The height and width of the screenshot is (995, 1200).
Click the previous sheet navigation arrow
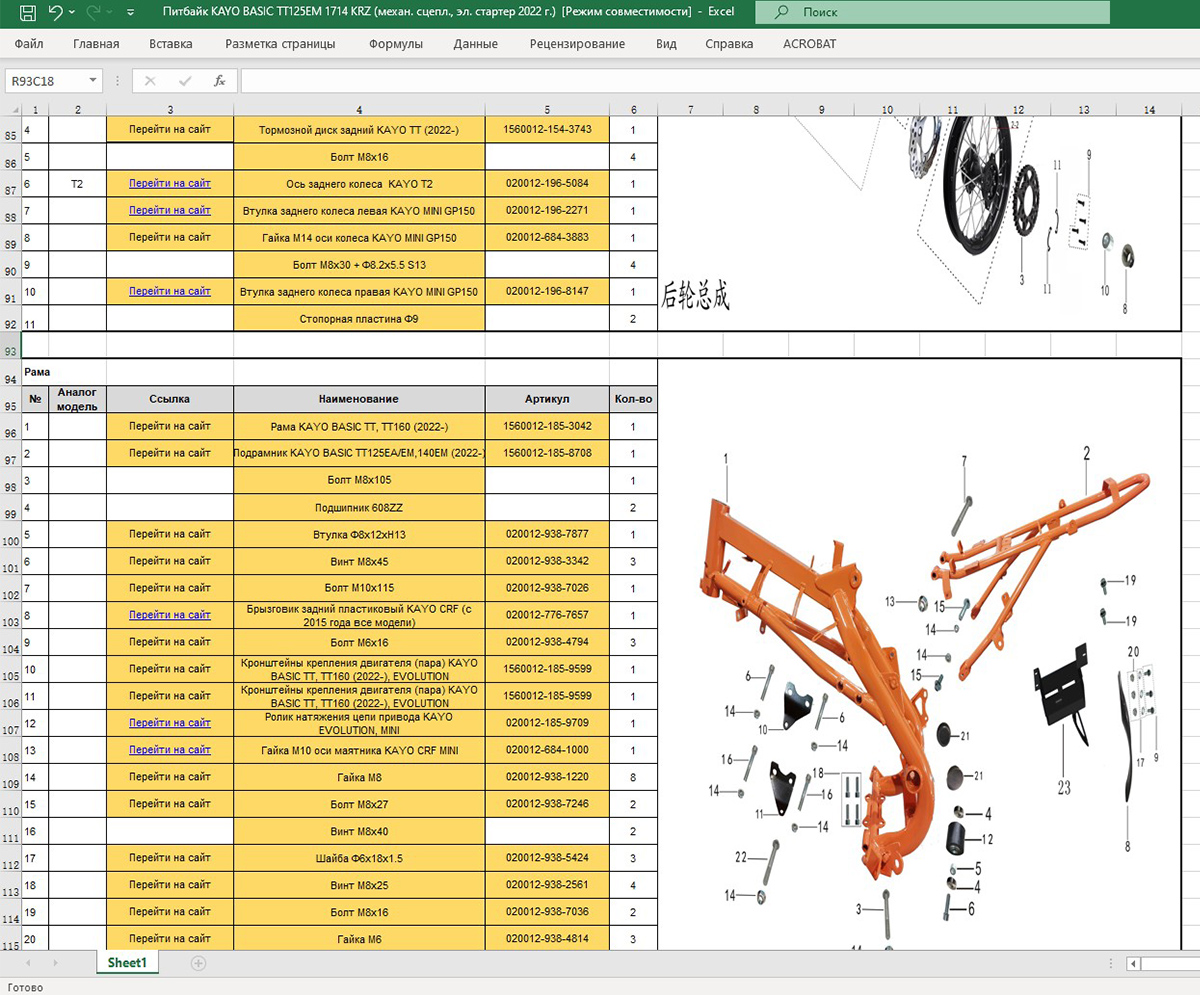pos(30,963)
